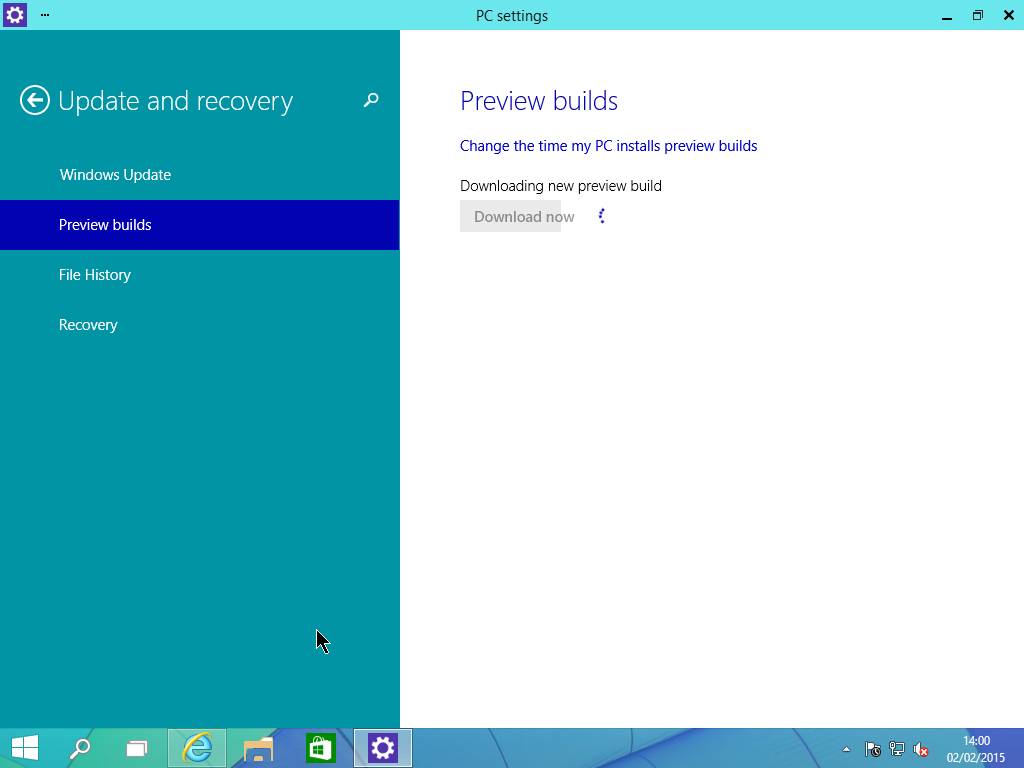Open Action Center flag icon

pos(872,749)
